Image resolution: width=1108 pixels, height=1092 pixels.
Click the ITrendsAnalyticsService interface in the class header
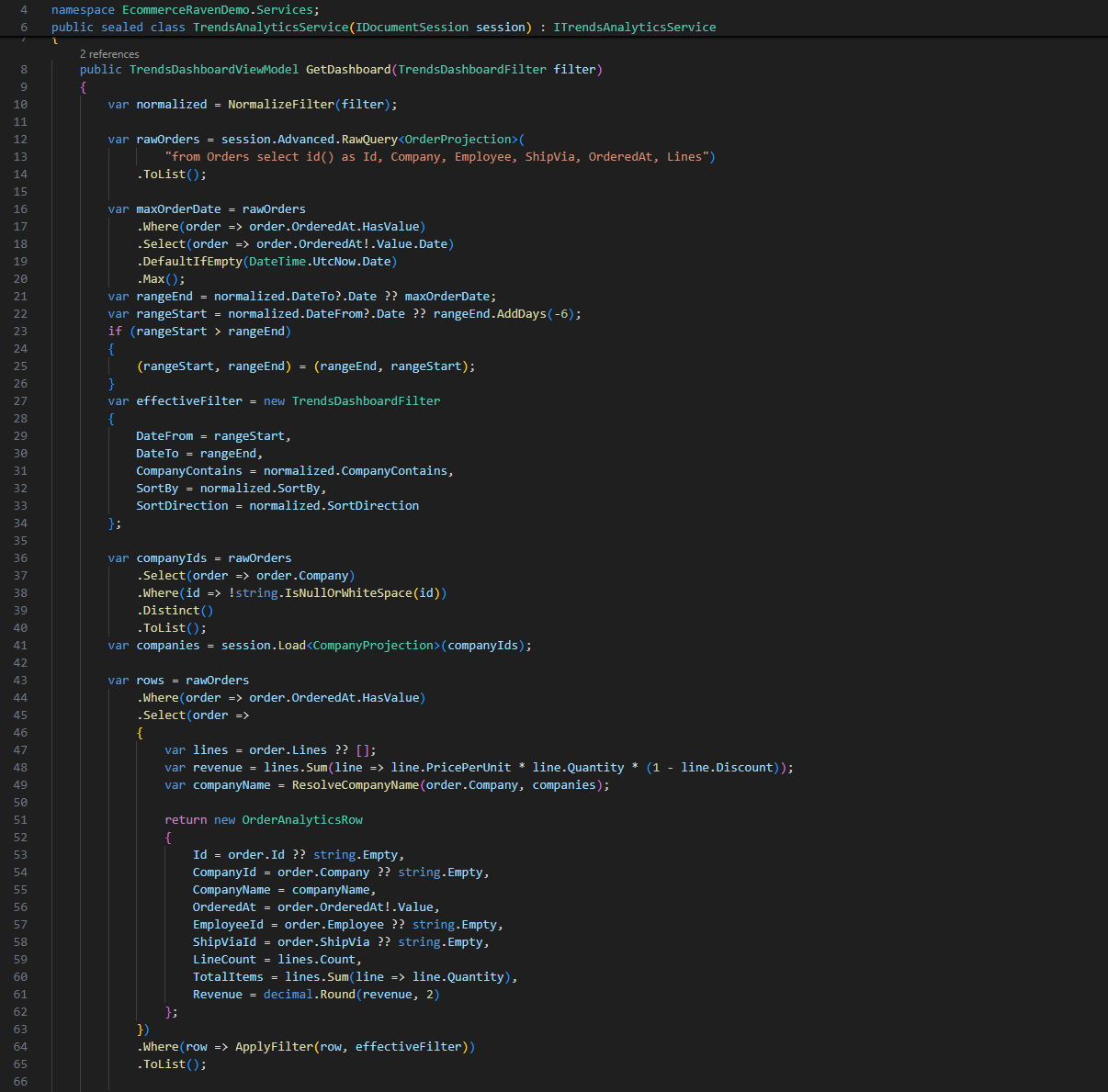pyautogui.click(x=634, y=28)
